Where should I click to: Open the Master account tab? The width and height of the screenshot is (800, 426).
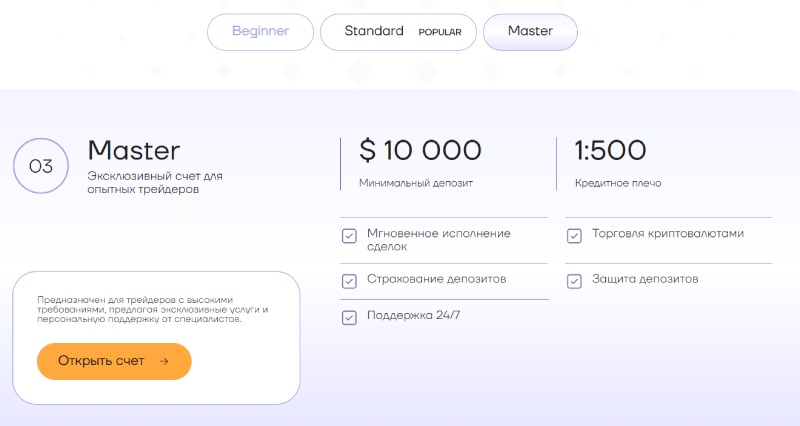tap(530, 31)
